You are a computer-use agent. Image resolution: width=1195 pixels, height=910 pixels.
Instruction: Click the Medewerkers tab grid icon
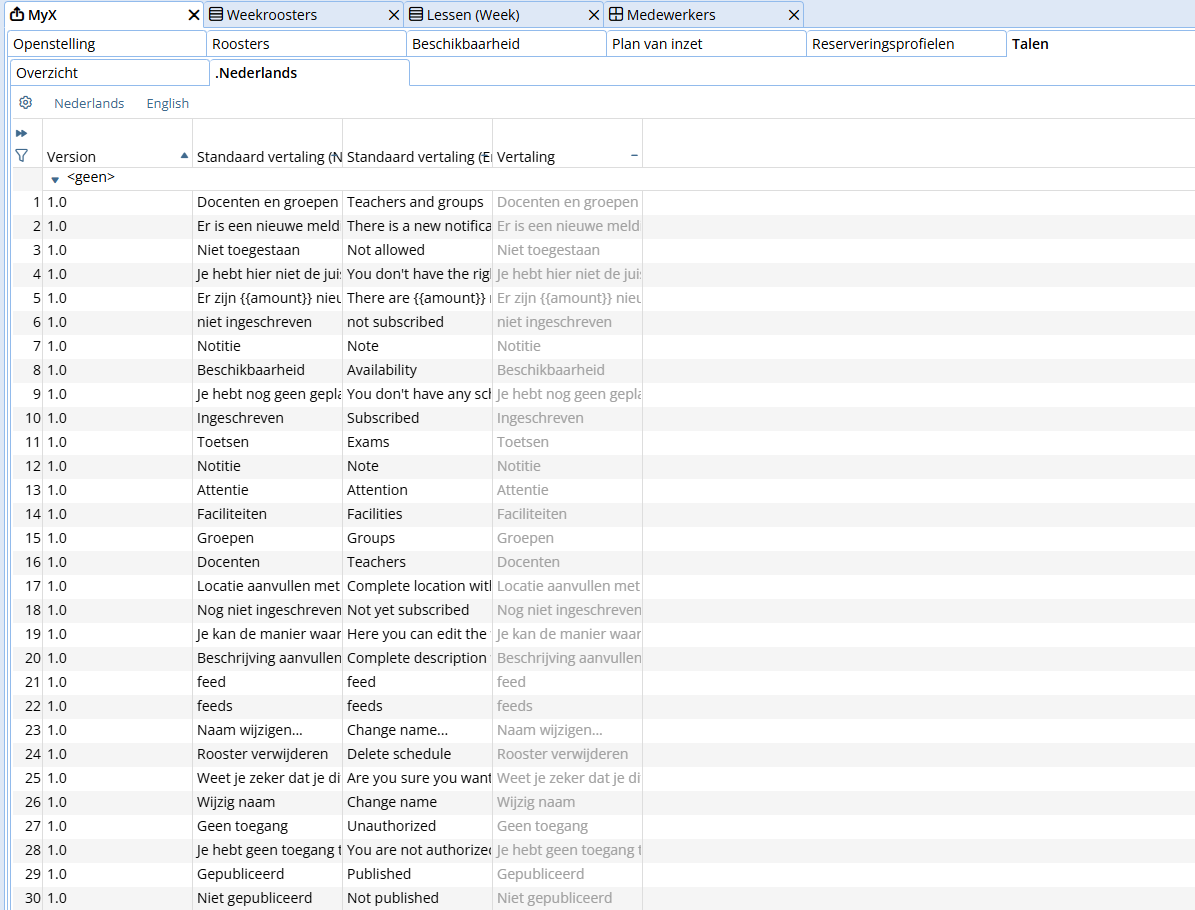click(x=616, y=14)
